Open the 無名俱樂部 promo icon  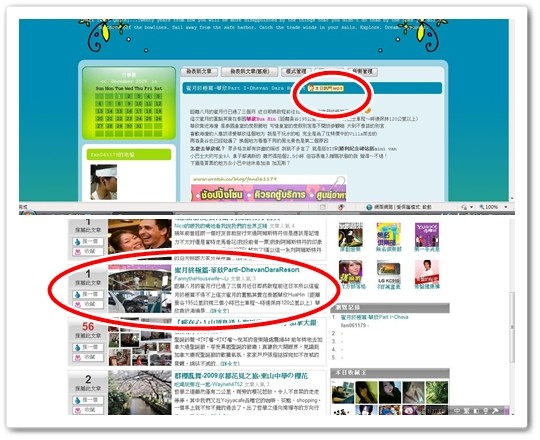point(388,234)
